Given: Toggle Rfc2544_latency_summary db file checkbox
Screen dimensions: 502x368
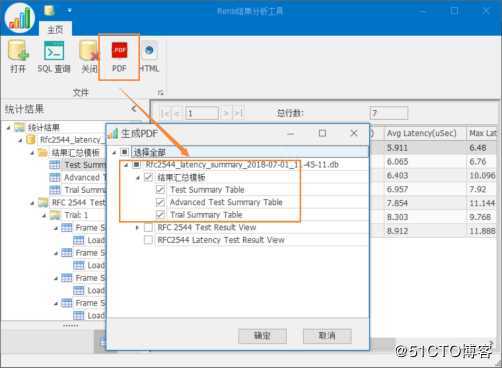Looking at the screenshot, I should pos(136,165).
